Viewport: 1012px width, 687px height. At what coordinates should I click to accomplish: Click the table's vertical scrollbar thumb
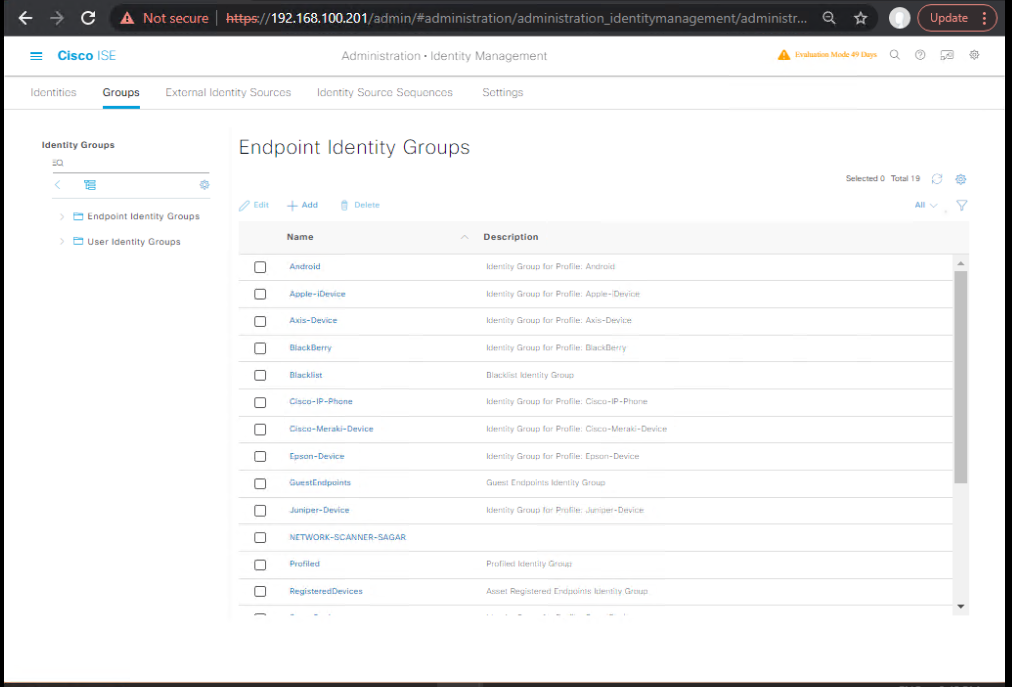pyautogui.click(x=960, y=376)
